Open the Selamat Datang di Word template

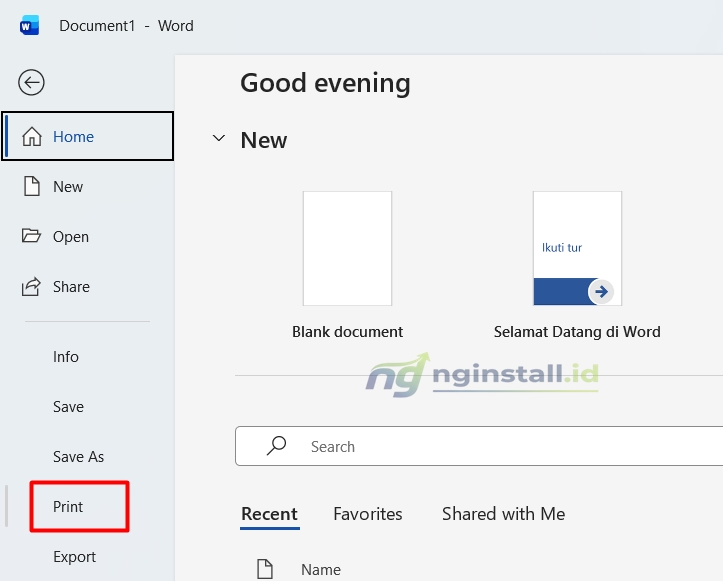point(577,249)
